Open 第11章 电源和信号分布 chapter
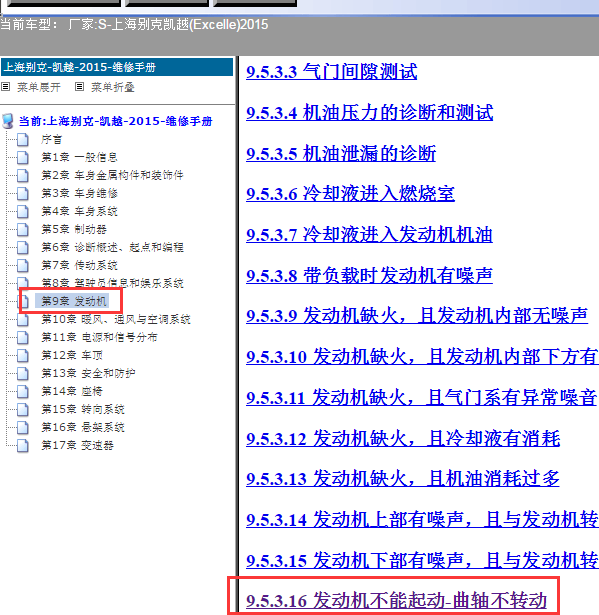599x615 pixels. point(99,338)
